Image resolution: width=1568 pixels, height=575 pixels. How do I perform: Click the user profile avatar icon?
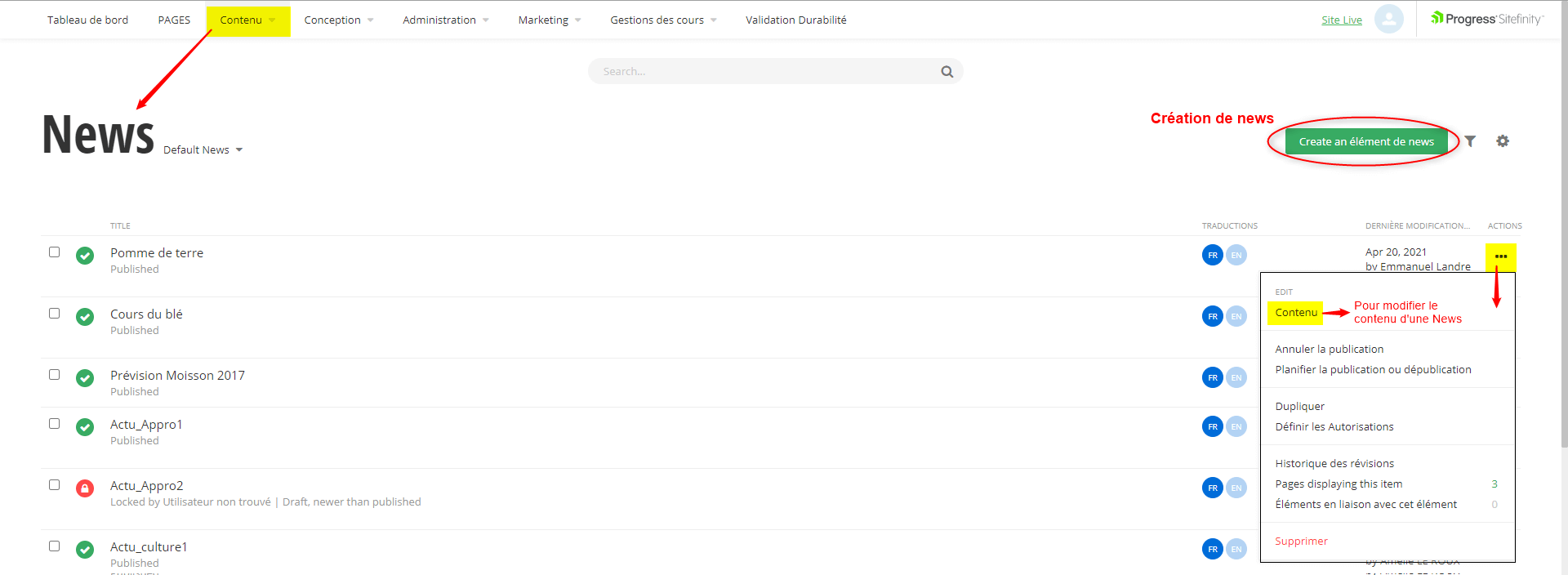[x=1388, y=20]
